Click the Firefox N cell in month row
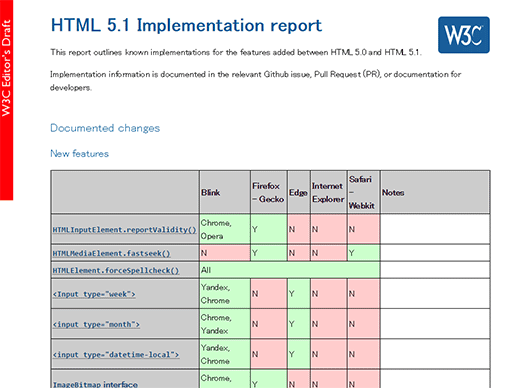Image resolution: width=525 pixels, height=388 pixels. [x=269, y=324]
